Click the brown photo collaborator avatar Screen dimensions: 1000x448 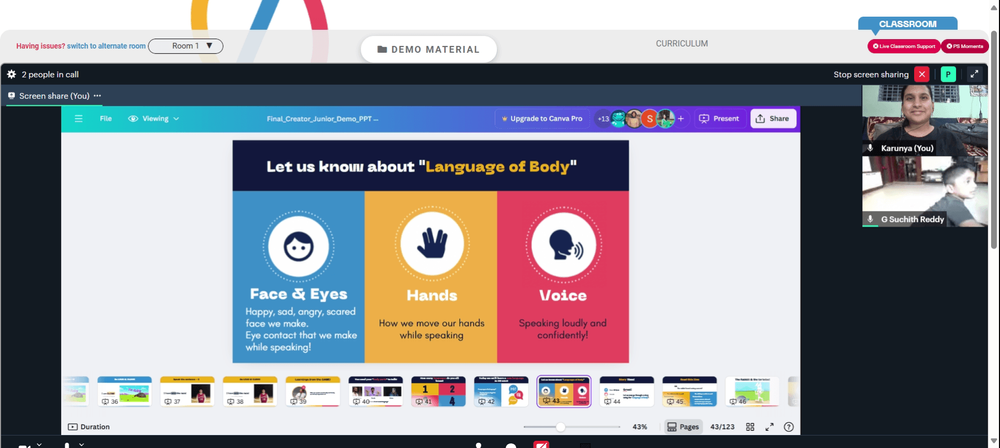(633, 119)
